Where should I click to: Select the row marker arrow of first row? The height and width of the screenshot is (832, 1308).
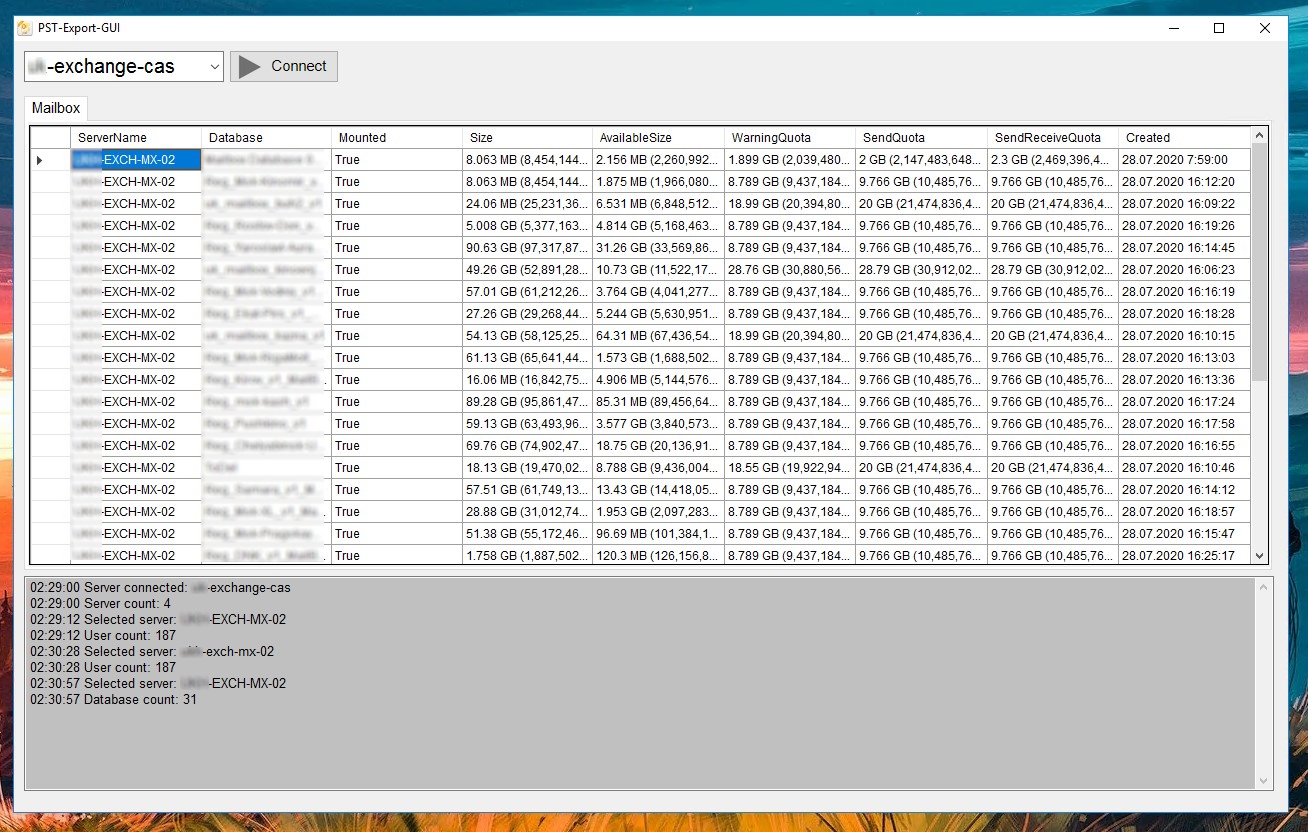pyautogui.click(x=41, y=160)
